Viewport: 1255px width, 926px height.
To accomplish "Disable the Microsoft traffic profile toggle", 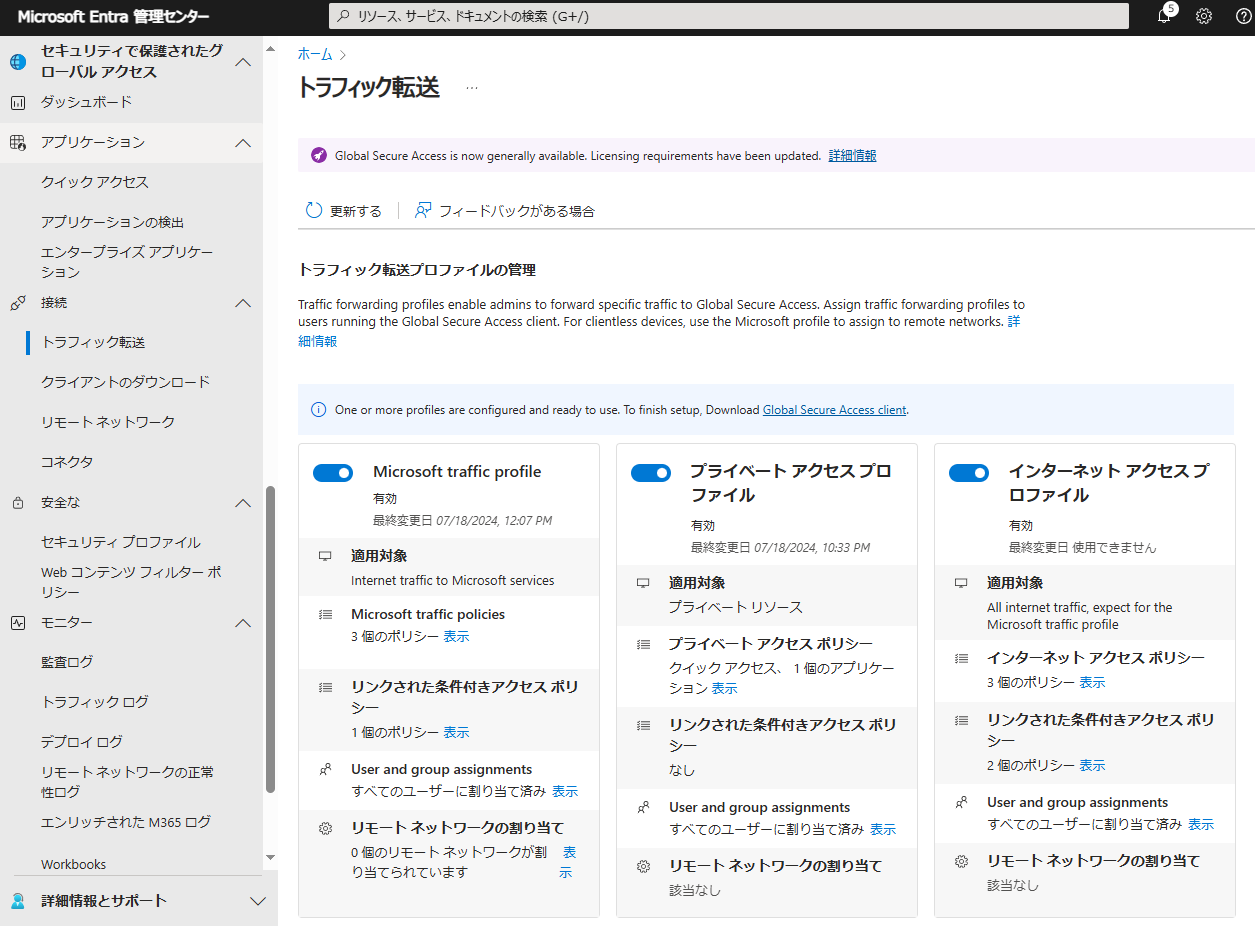I will coord(333,473).
